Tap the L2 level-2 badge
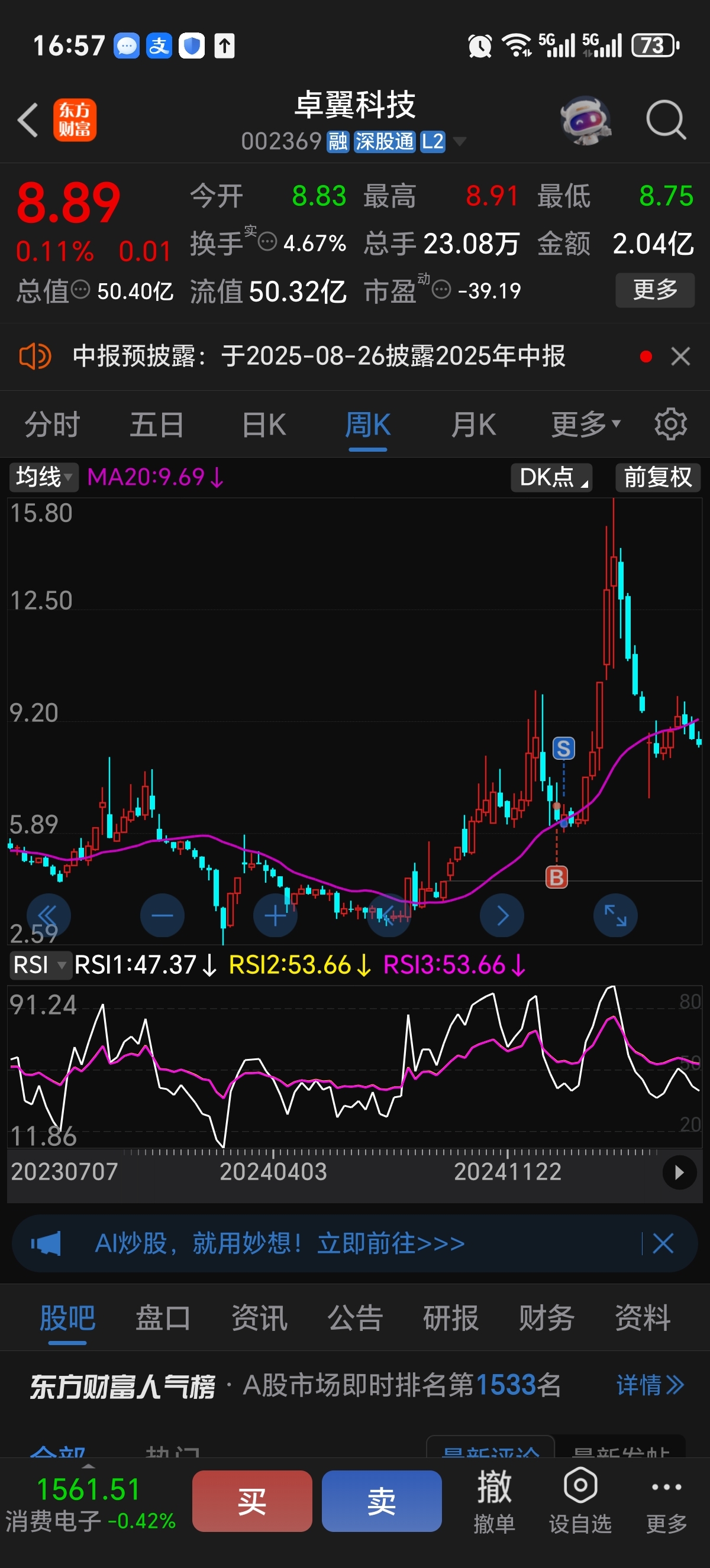The width and height of the screenshot is (710, 1568). (433, 142)
